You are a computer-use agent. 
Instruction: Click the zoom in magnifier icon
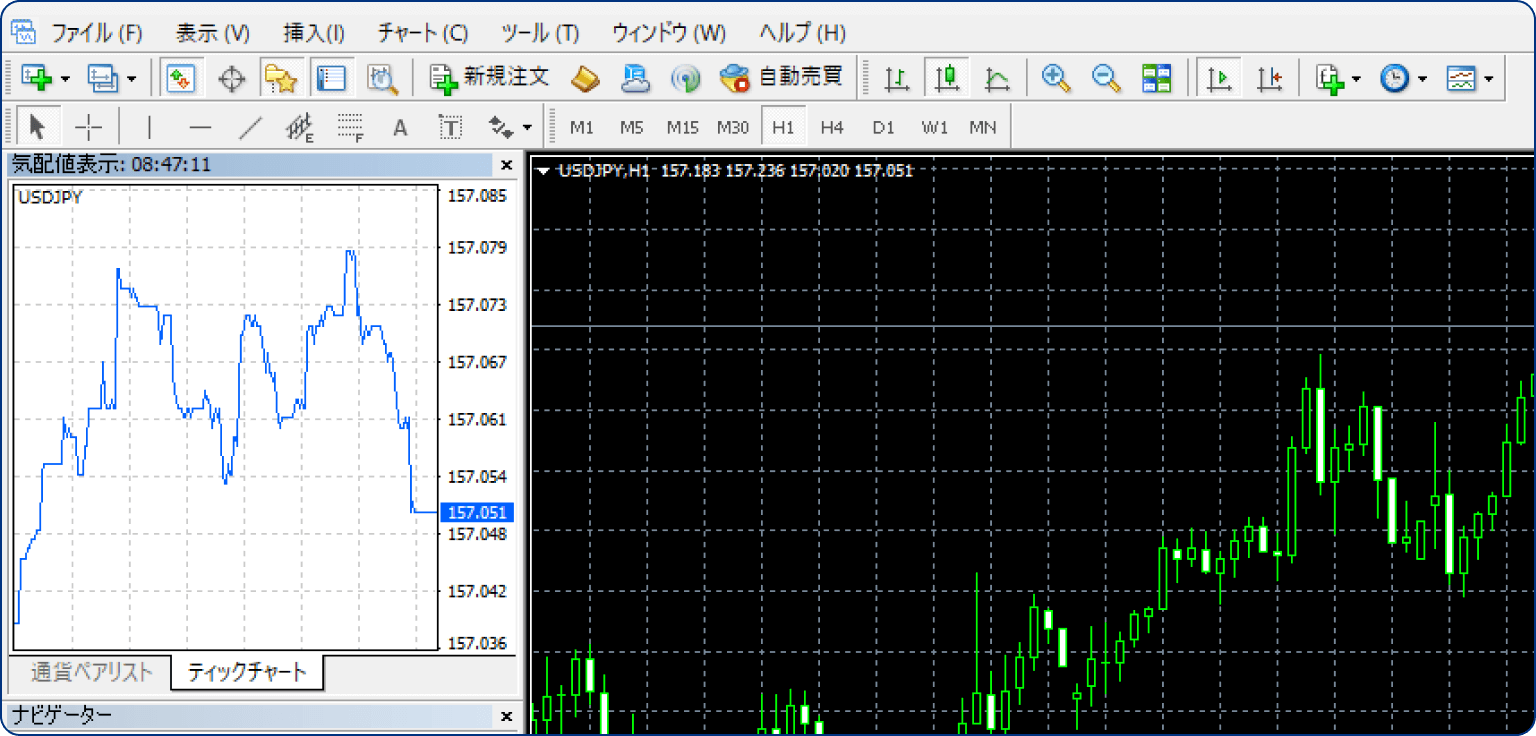tap(1055, 78)
